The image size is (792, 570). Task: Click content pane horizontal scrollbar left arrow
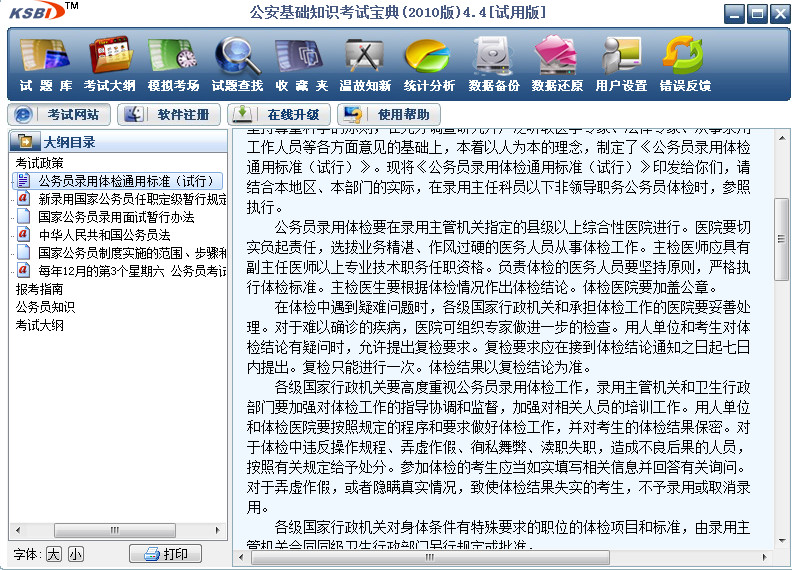coord(241,557)
